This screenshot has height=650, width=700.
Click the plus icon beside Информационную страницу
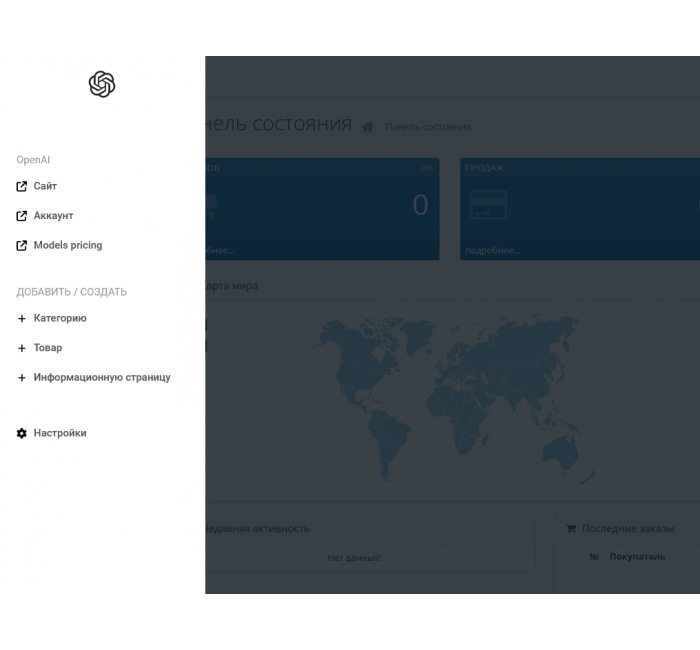[21, 378]
